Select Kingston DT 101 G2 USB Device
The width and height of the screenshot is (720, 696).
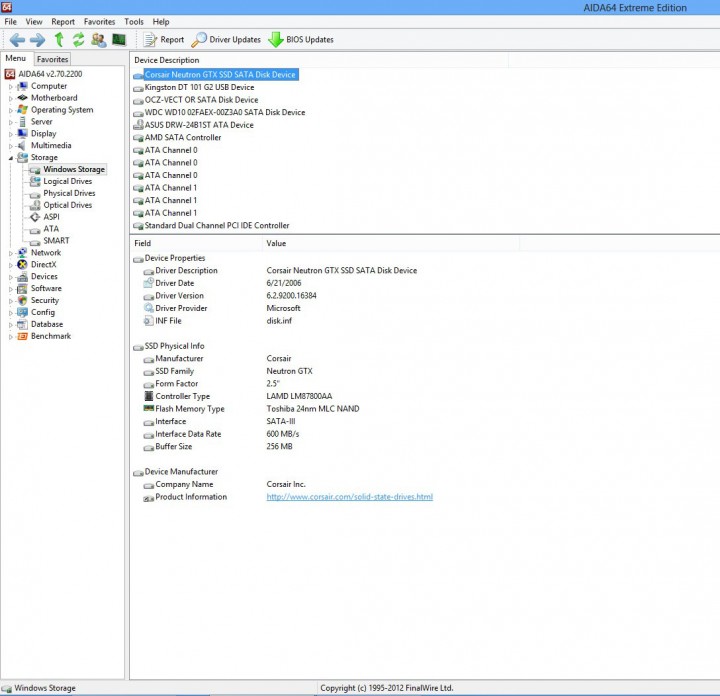coord(199,87)
